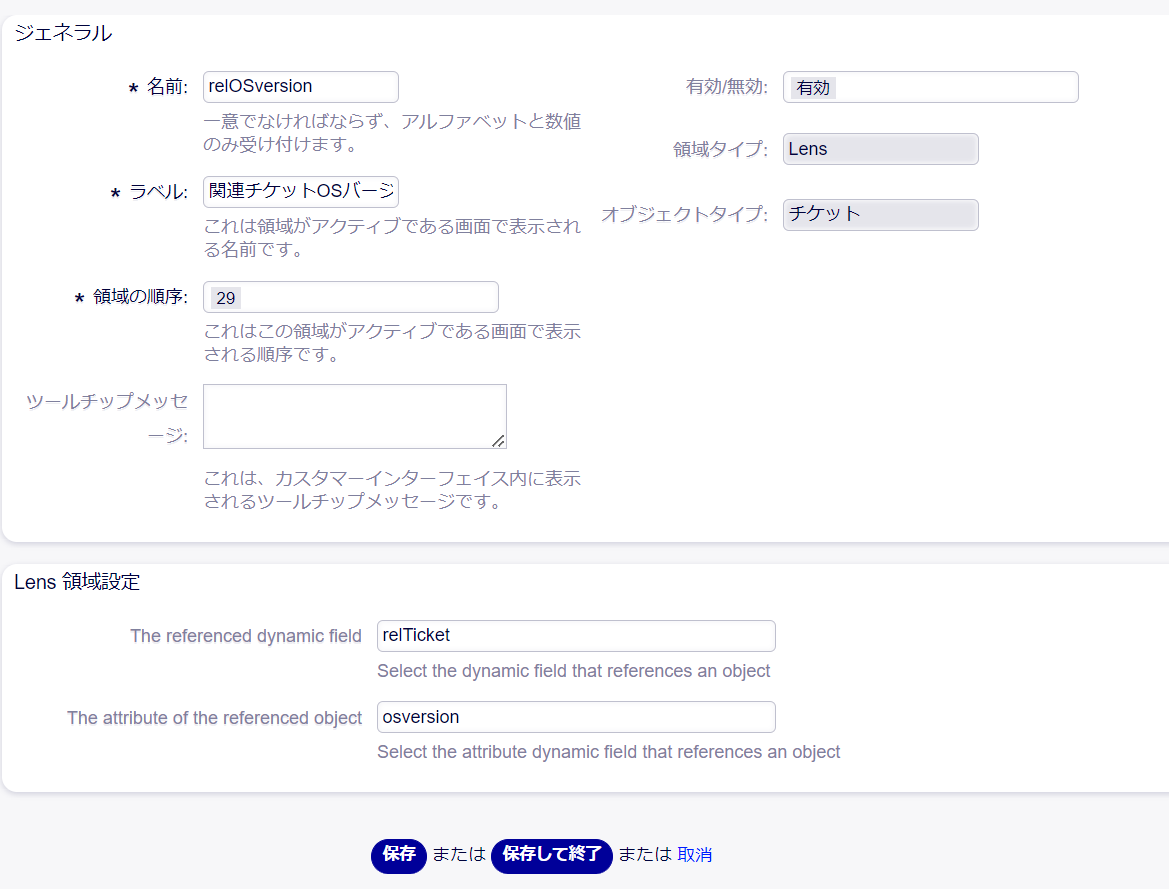Click the text area resize handle

click(499, 441)
